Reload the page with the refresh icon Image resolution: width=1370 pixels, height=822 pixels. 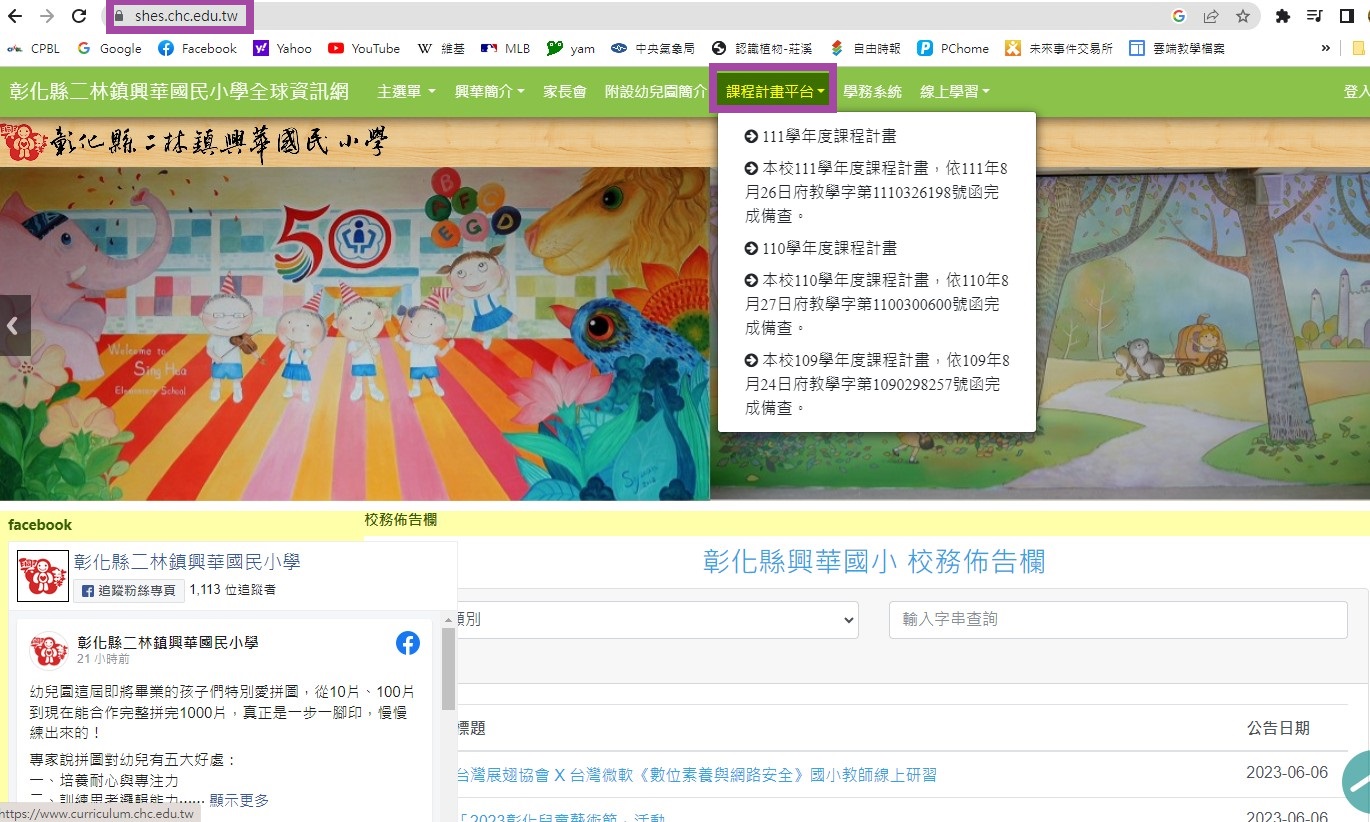coord(79,16)
